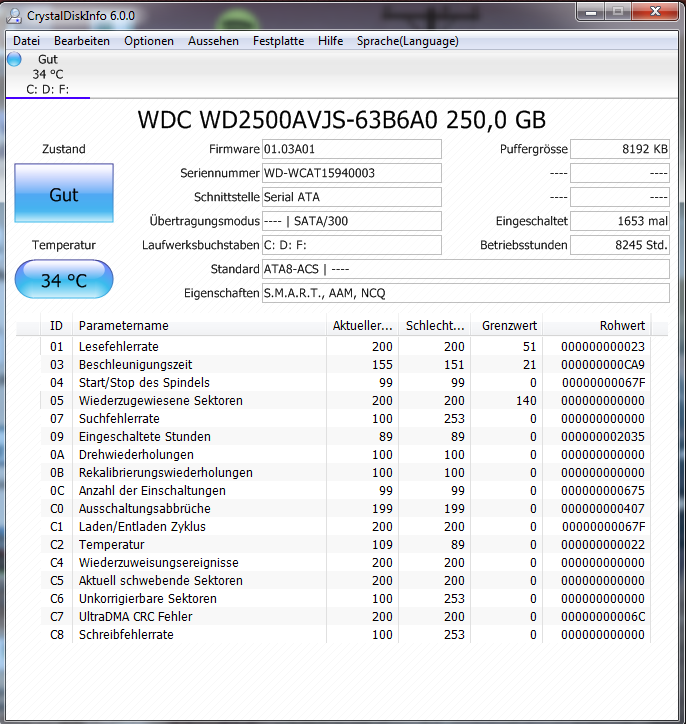
Task: Open the Aussehen menu
Action: 213,41
